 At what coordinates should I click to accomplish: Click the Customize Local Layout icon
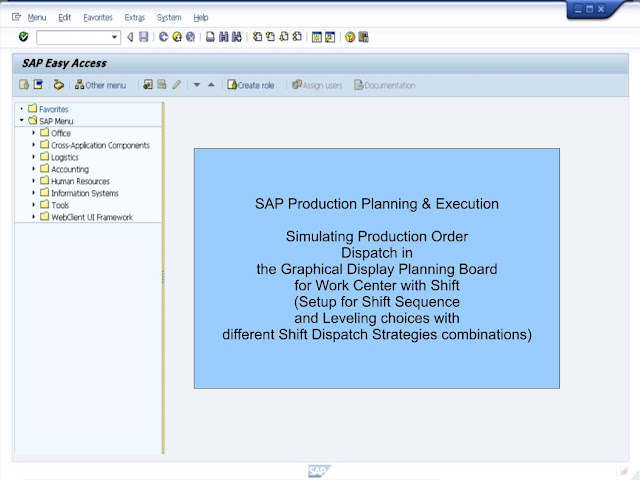coord(363,38)
